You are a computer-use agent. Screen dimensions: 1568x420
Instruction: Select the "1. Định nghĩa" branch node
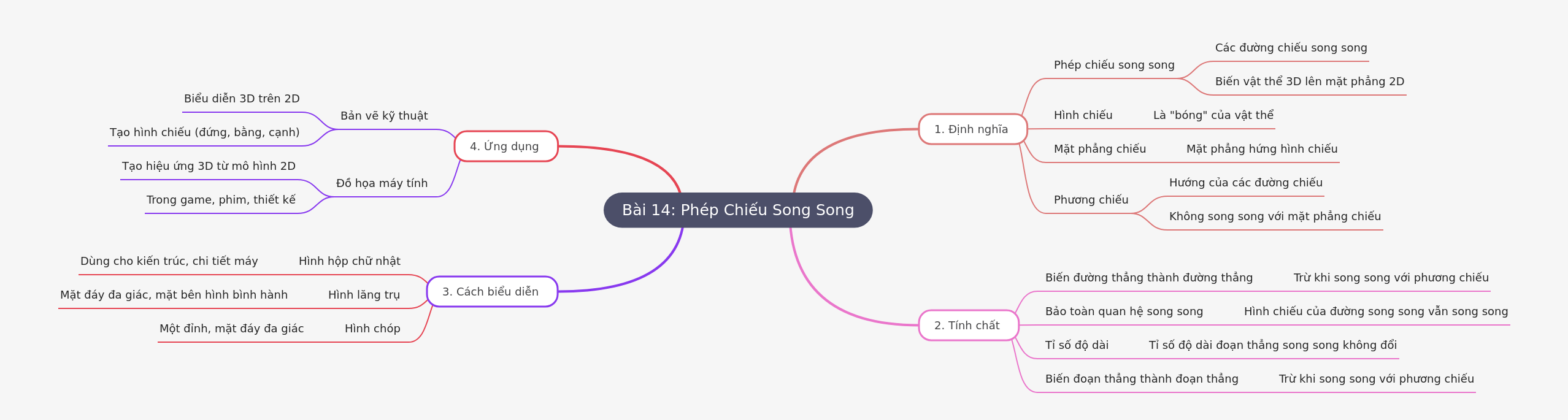(x=972, y=129)
